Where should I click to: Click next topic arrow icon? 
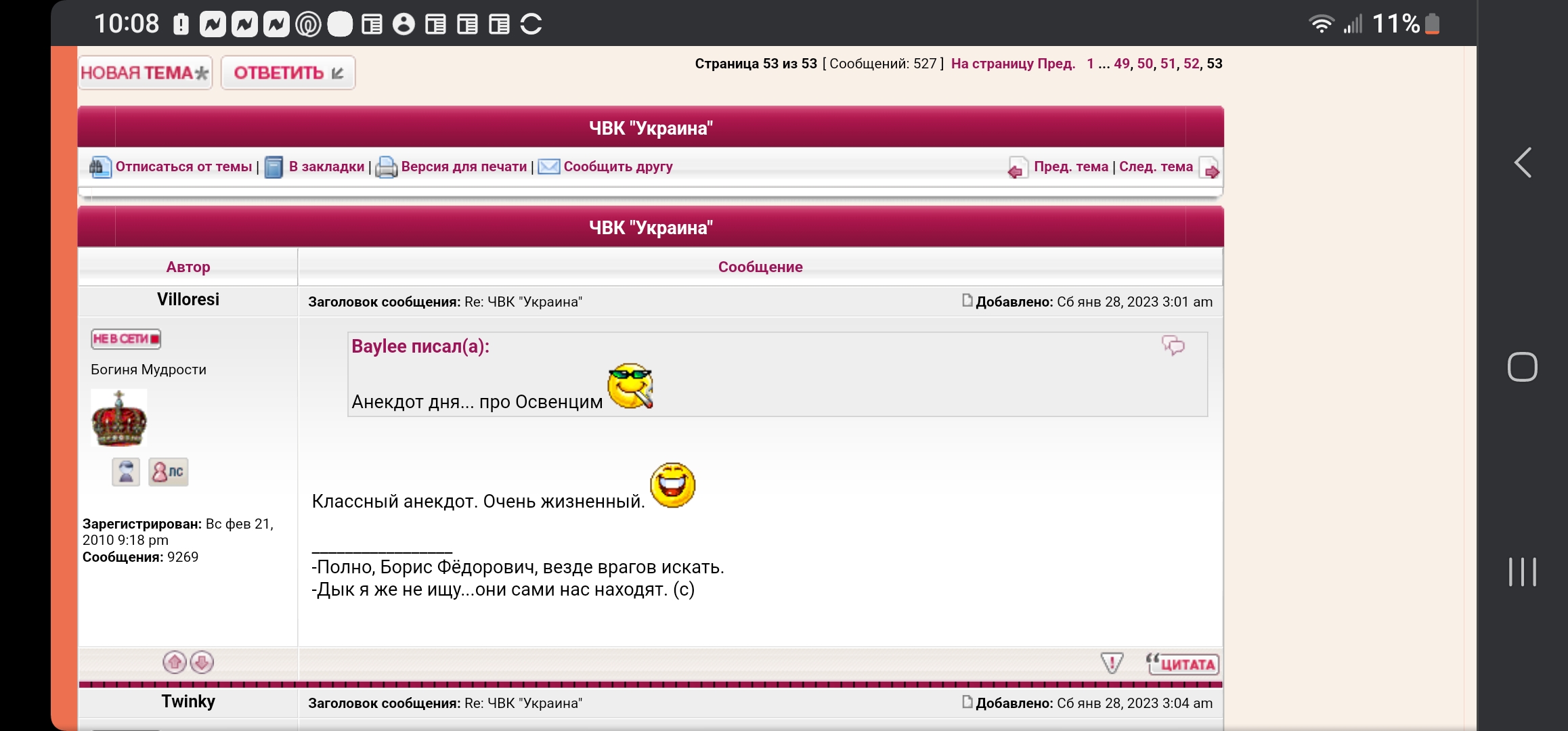click(x=1209, y=168)
